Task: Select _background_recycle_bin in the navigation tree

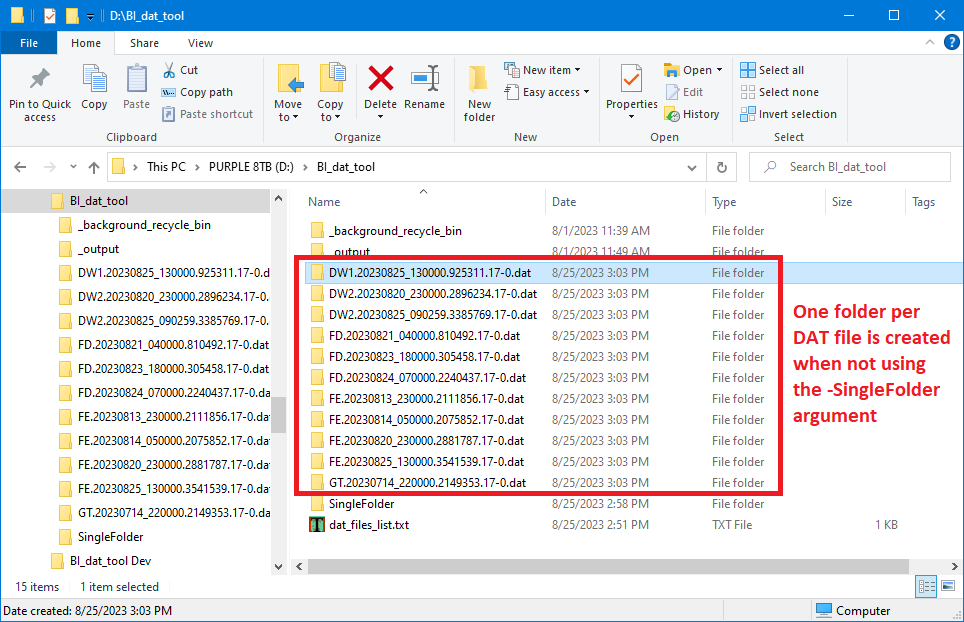Action: click(144, 225)
